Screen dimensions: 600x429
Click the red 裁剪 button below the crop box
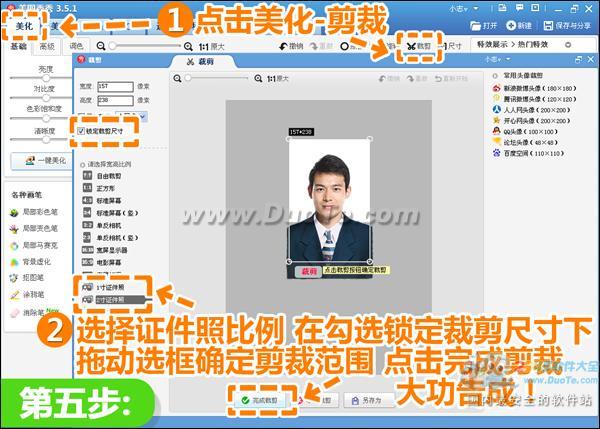click(308, 271)
